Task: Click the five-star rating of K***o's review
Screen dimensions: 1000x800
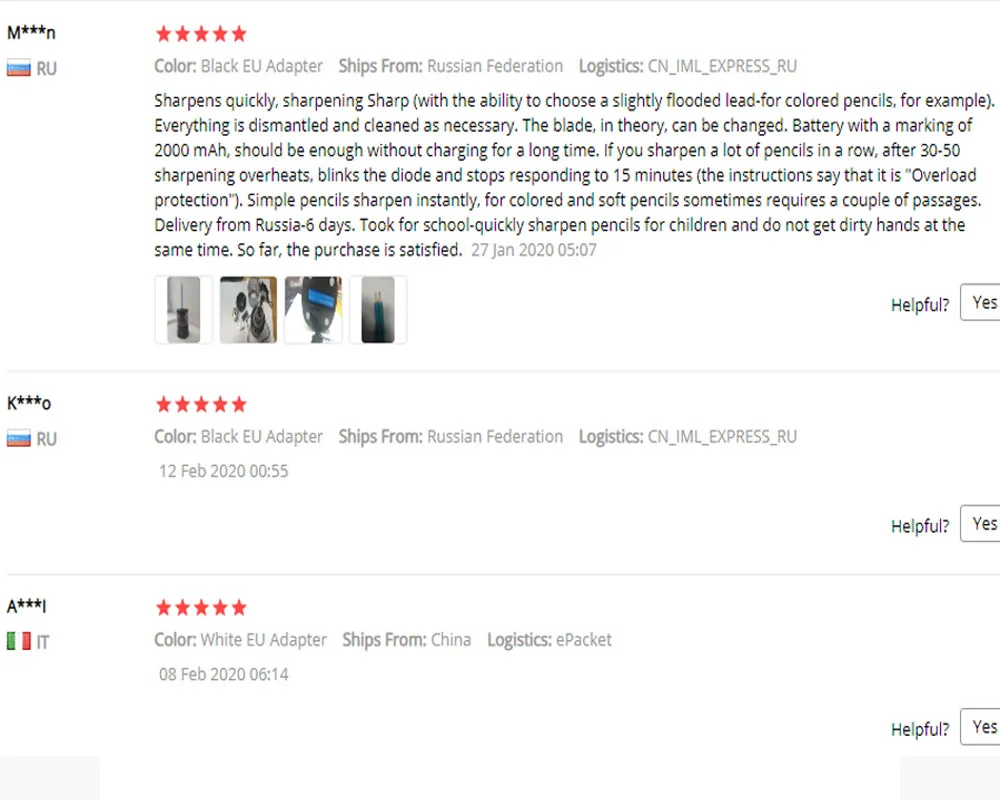Action: 201,404
